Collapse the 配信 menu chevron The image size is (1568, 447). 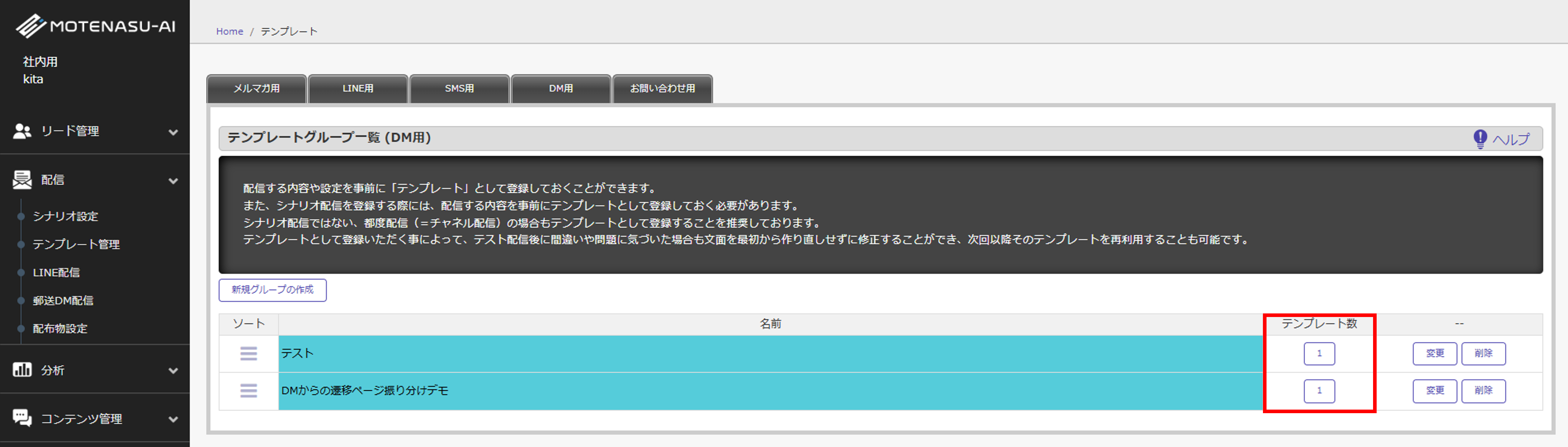coord(174,181)
